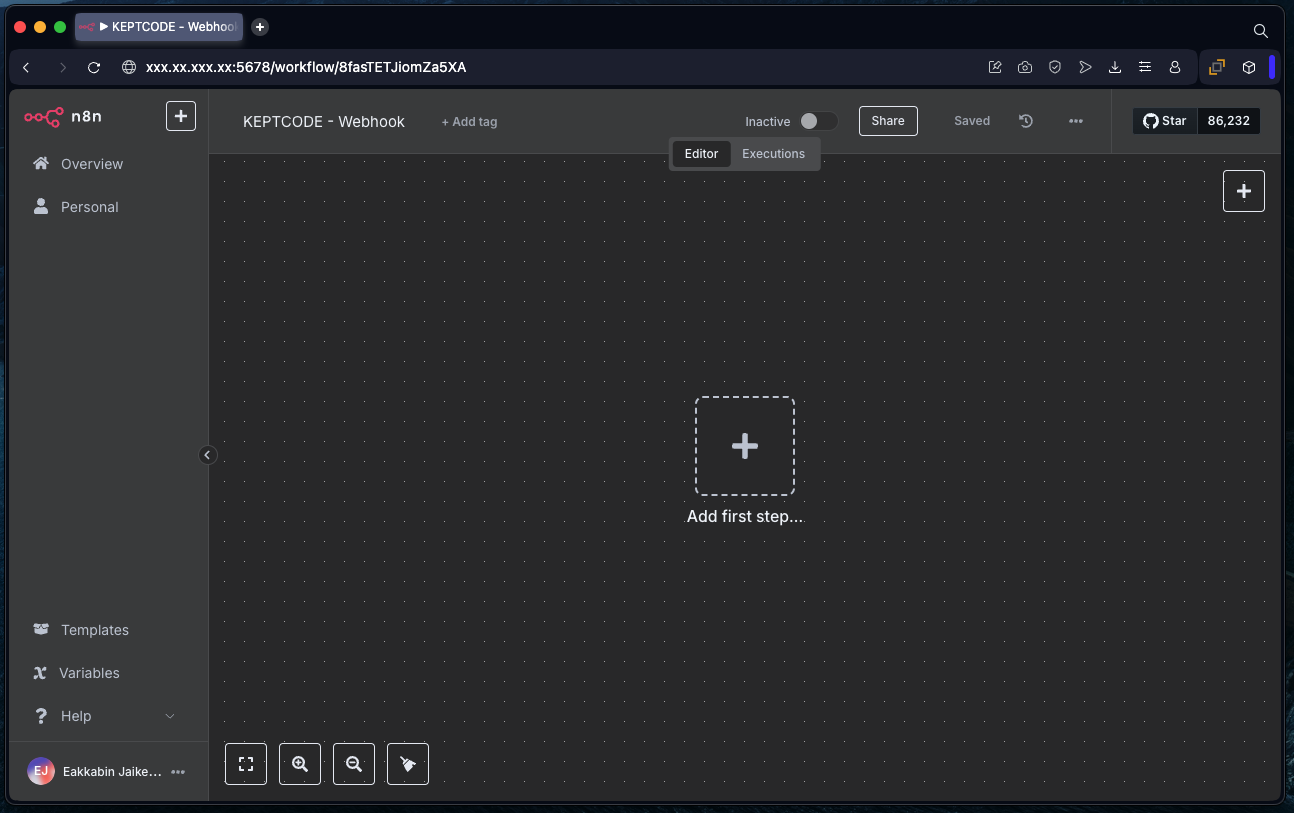Open workflow history clock icon

coord(1026,121)
